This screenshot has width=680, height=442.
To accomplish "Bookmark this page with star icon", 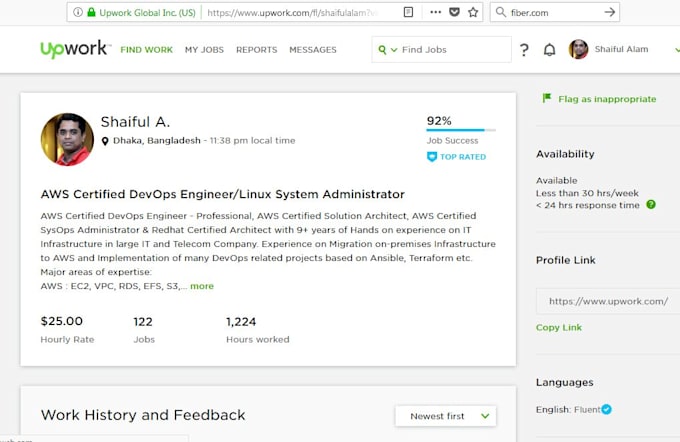I will pyautogui.click(x=473, y=12).
